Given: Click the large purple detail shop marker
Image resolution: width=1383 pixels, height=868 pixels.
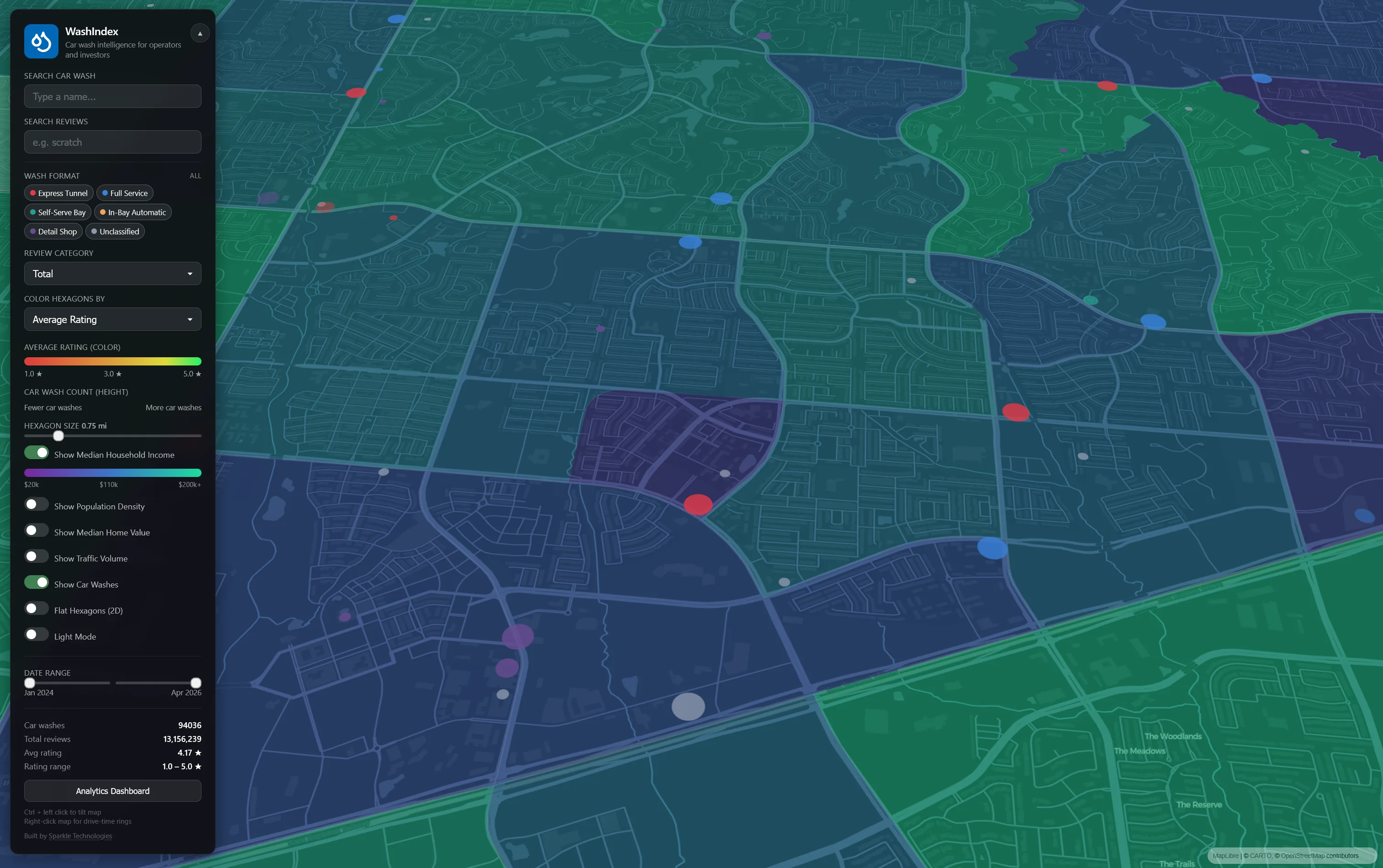Looking at the screenshot, I should point(518,636).
